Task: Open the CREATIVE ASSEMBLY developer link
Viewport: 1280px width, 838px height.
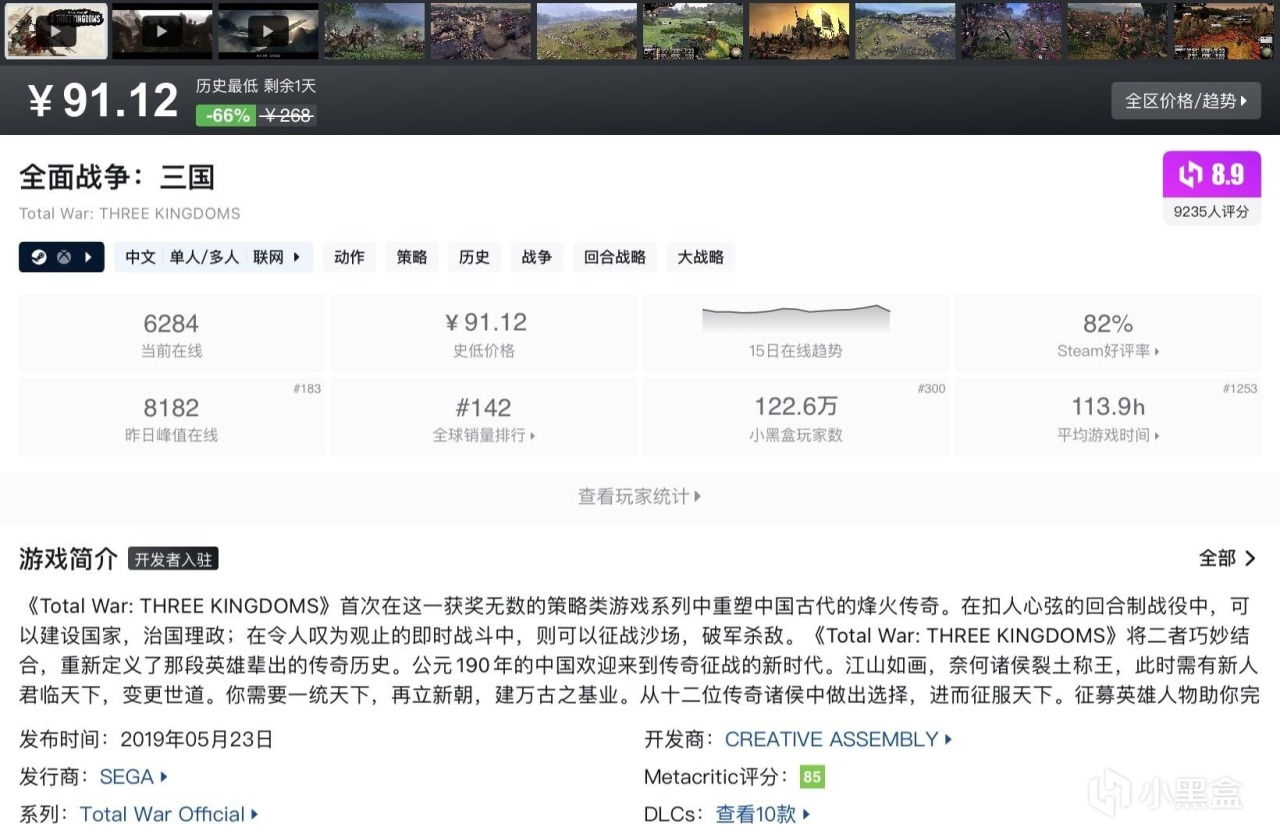Action: 838,740
